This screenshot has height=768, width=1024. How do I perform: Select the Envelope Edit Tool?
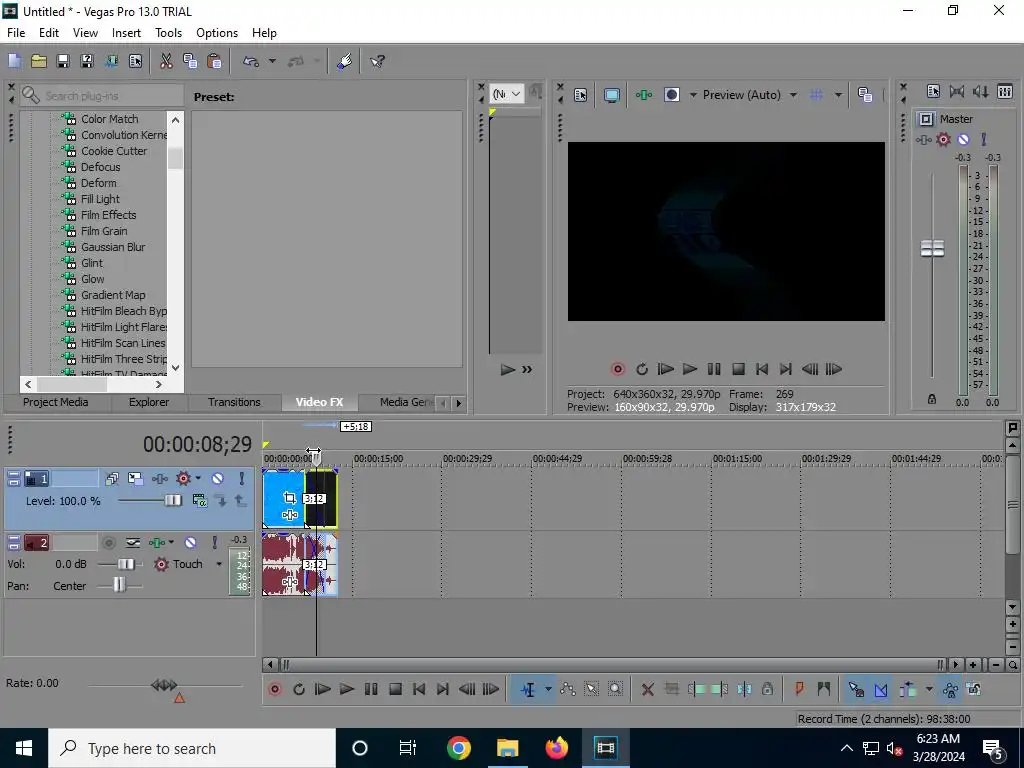[x=568, y=689]
